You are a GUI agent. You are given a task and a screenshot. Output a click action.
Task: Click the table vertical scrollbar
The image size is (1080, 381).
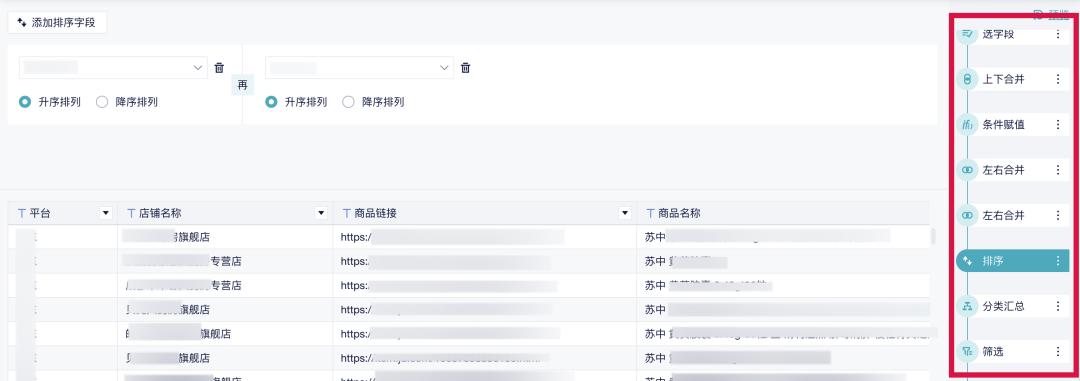(x=933, y=236)
